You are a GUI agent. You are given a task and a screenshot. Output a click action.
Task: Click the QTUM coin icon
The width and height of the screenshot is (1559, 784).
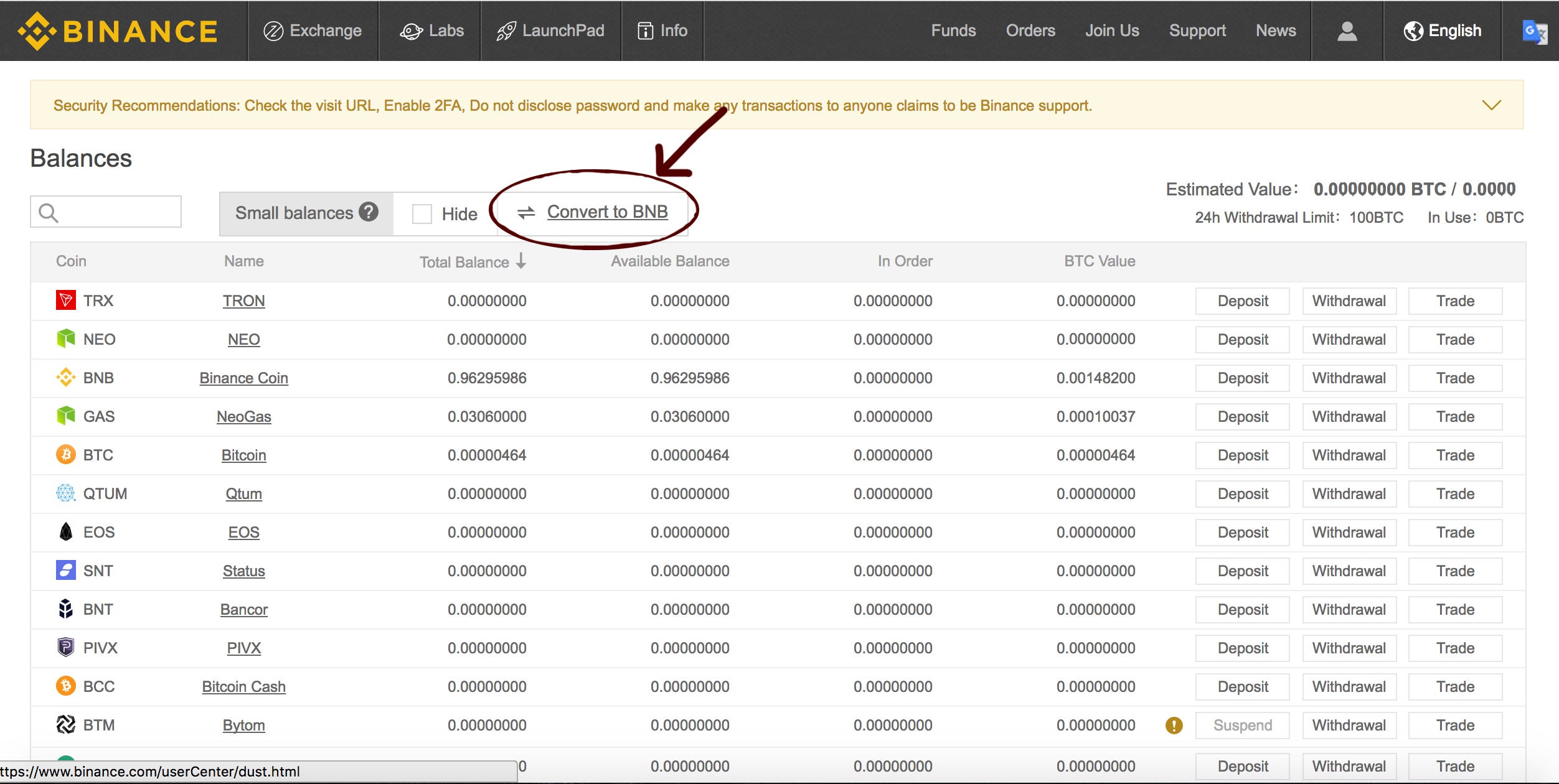coord(65,493)
